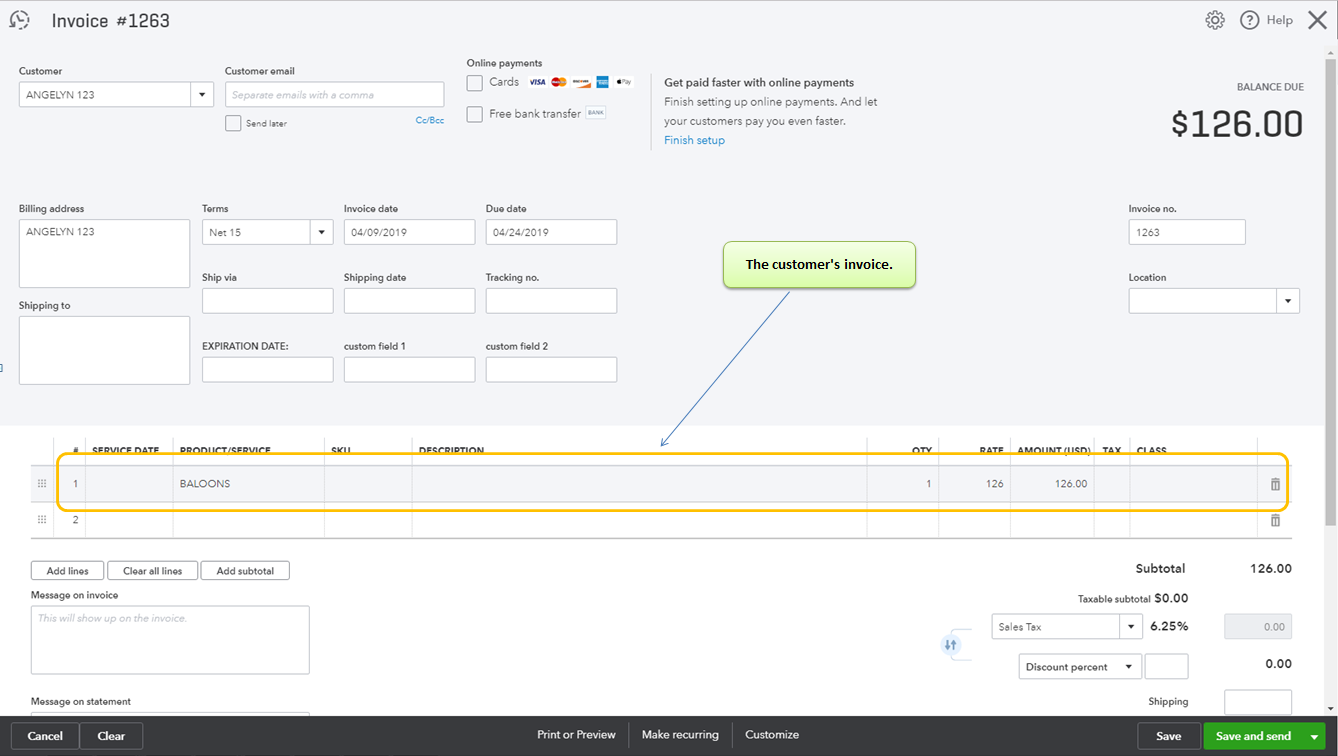Viewport: 1338px width, 756px height.
Task: Tick the Cards online payment checkbox
Action: (x=475, y=83)
